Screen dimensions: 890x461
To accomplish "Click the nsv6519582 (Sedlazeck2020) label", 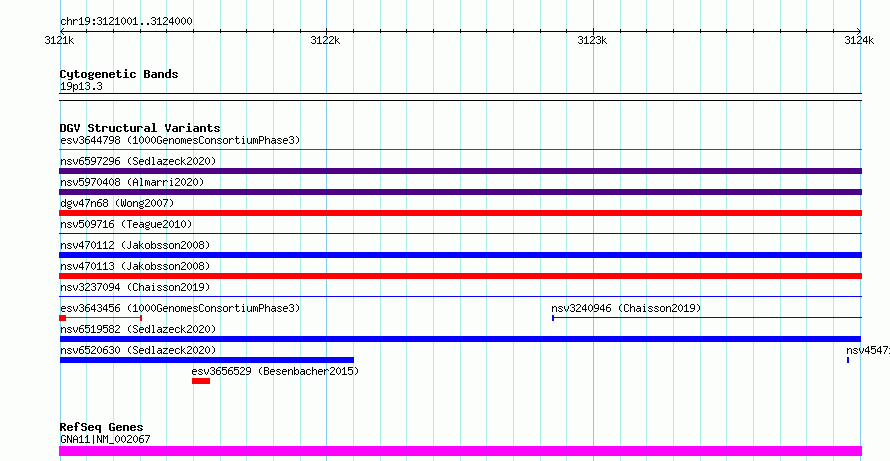I will coord(138,329).
